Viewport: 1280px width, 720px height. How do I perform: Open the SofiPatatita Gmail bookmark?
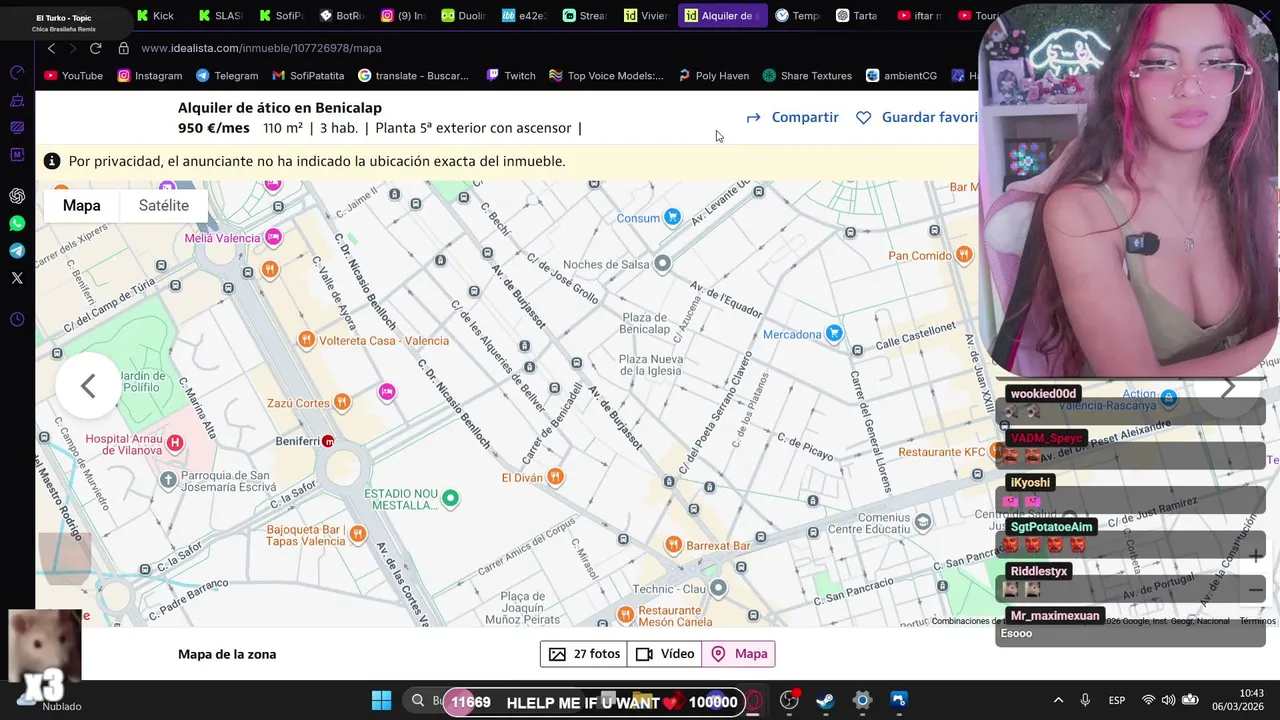308,76
